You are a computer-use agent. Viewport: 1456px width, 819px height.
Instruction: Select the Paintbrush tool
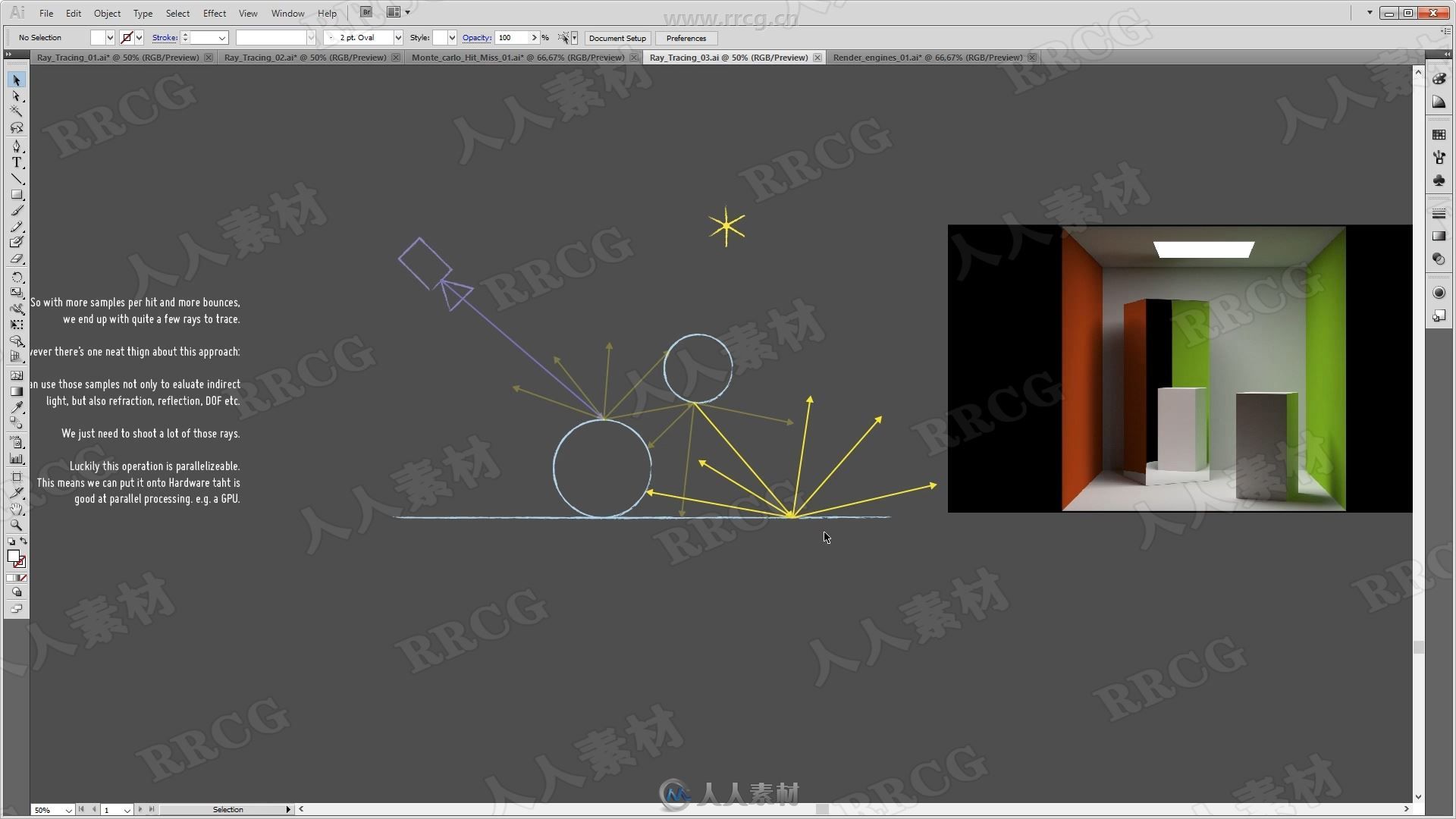coord(17,211)
